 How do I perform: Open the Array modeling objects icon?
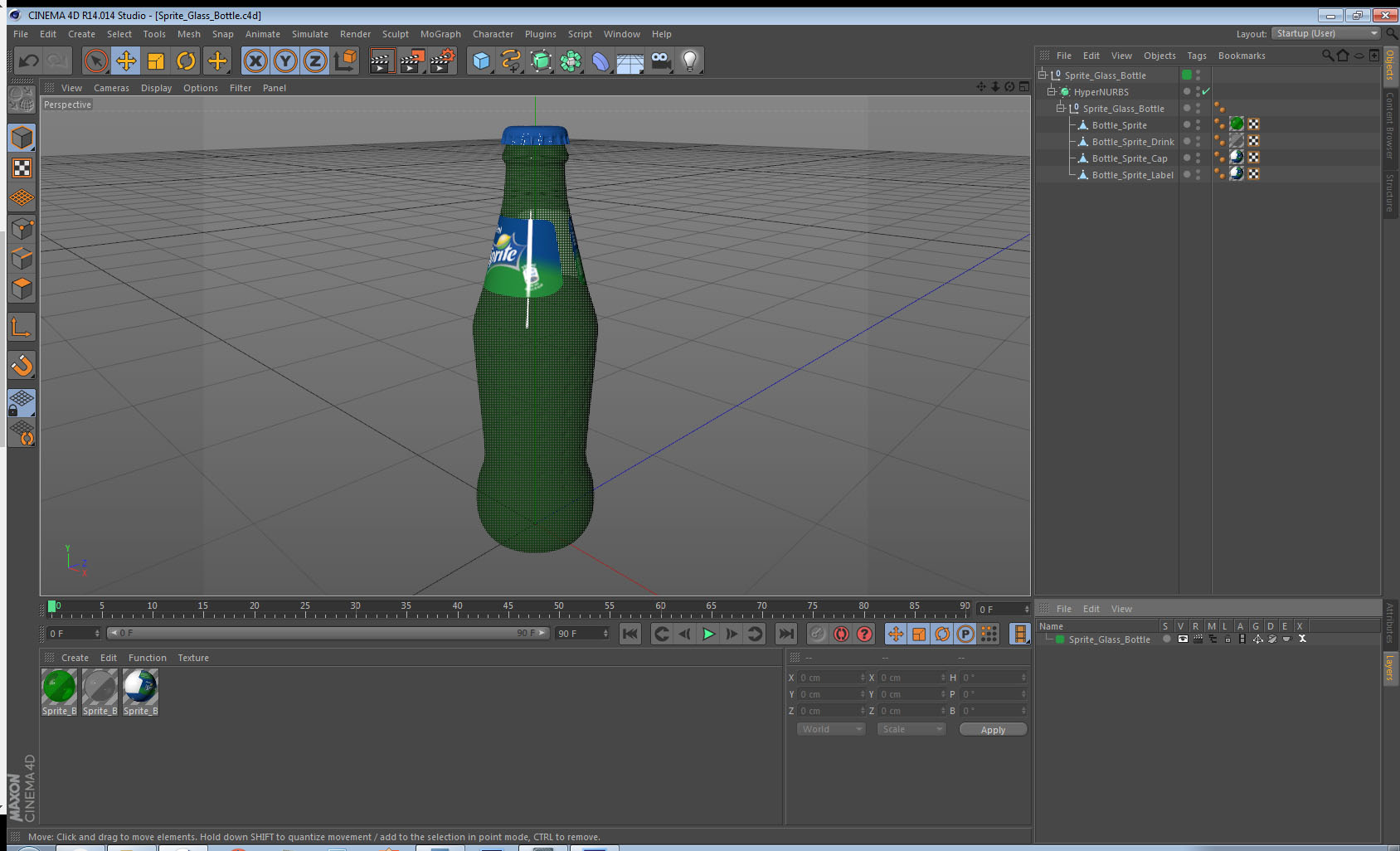click(571, 61)
